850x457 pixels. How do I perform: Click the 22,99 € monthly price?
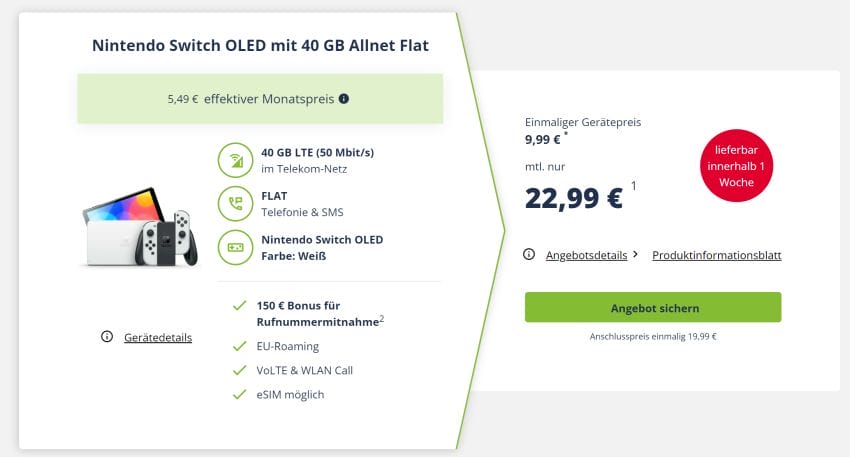574,198
